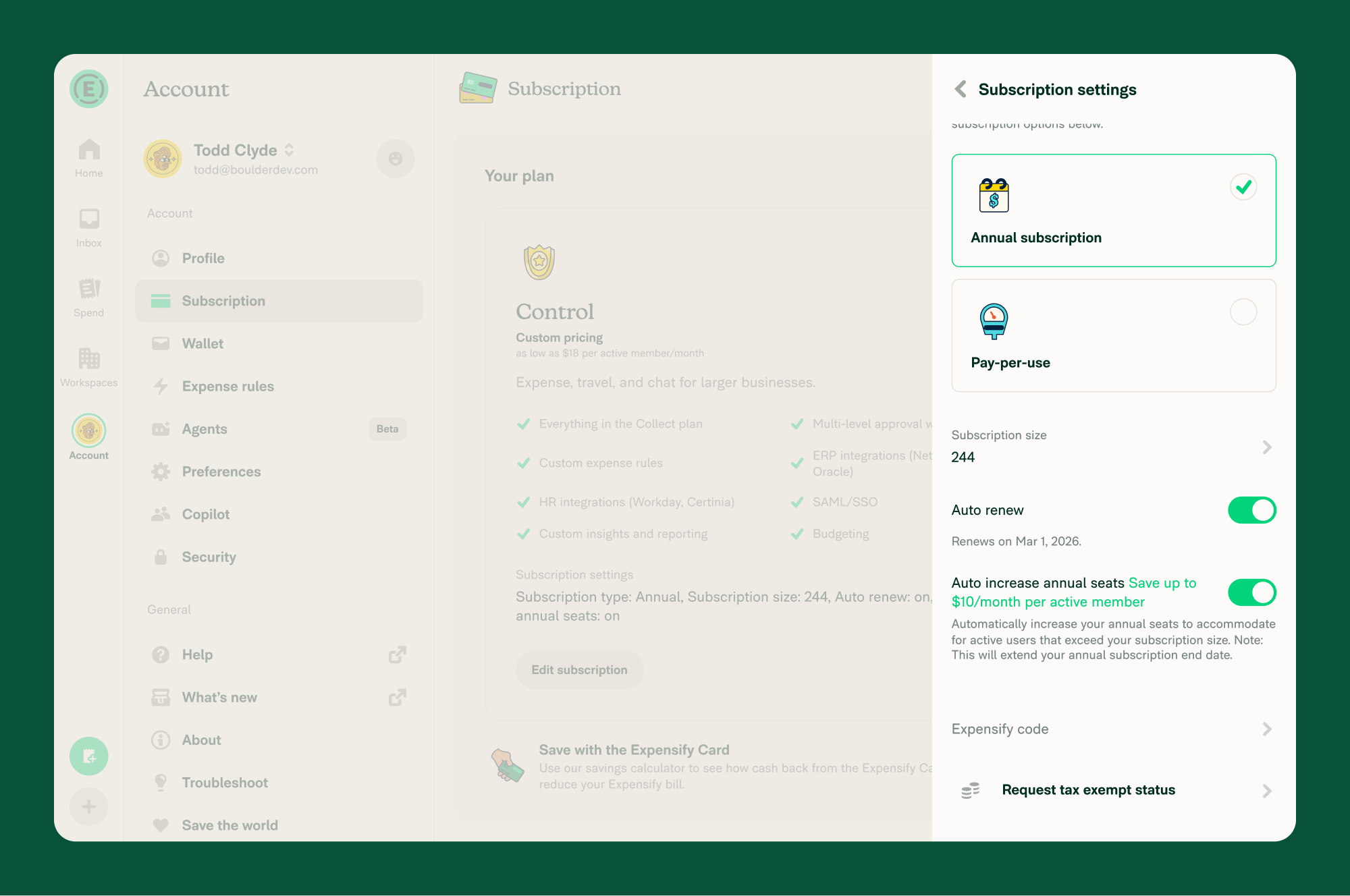Open the Security menu item
1350x896 pixels.
coord(279,557)
